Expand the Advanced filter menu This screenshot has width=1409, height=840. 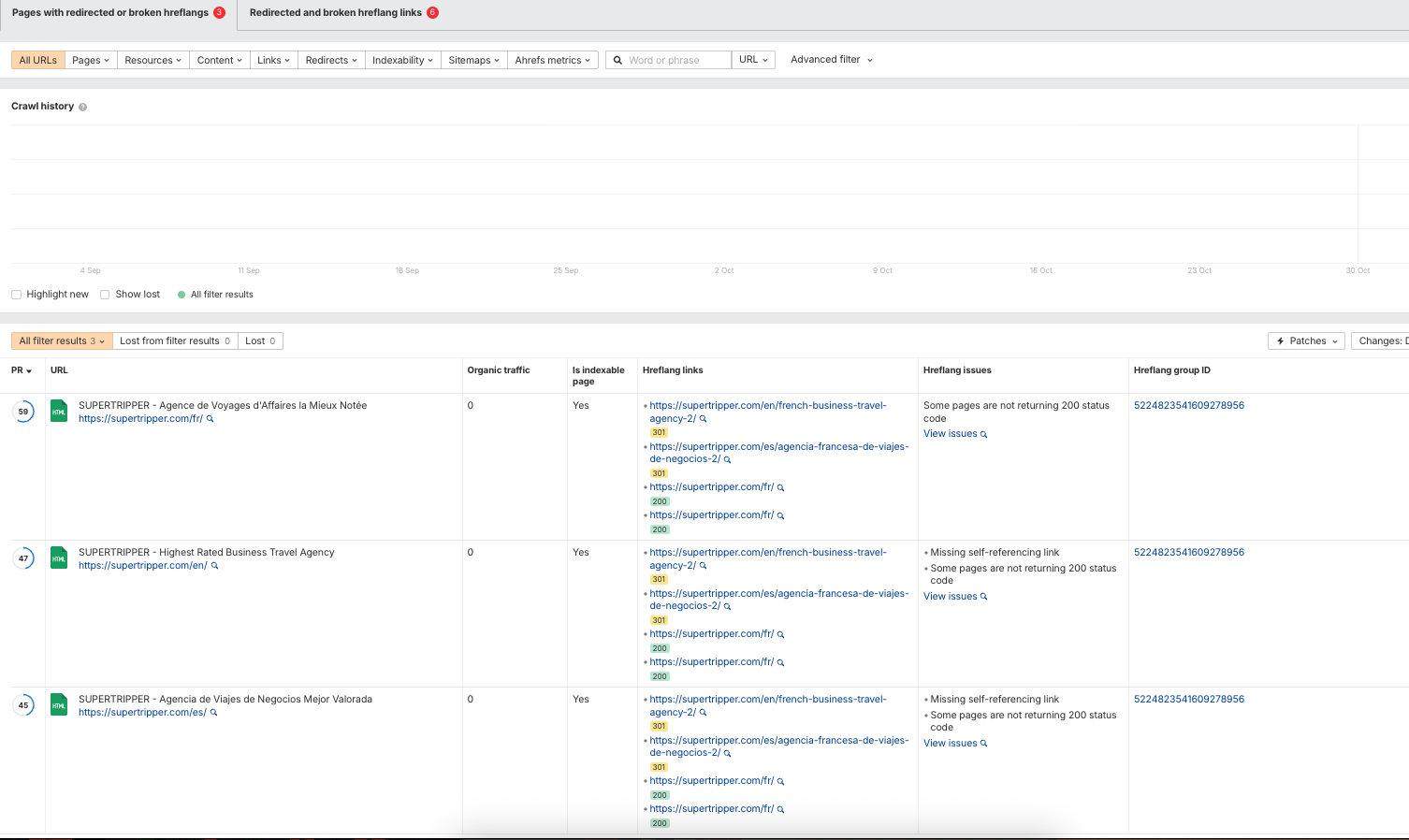[831, 60]
